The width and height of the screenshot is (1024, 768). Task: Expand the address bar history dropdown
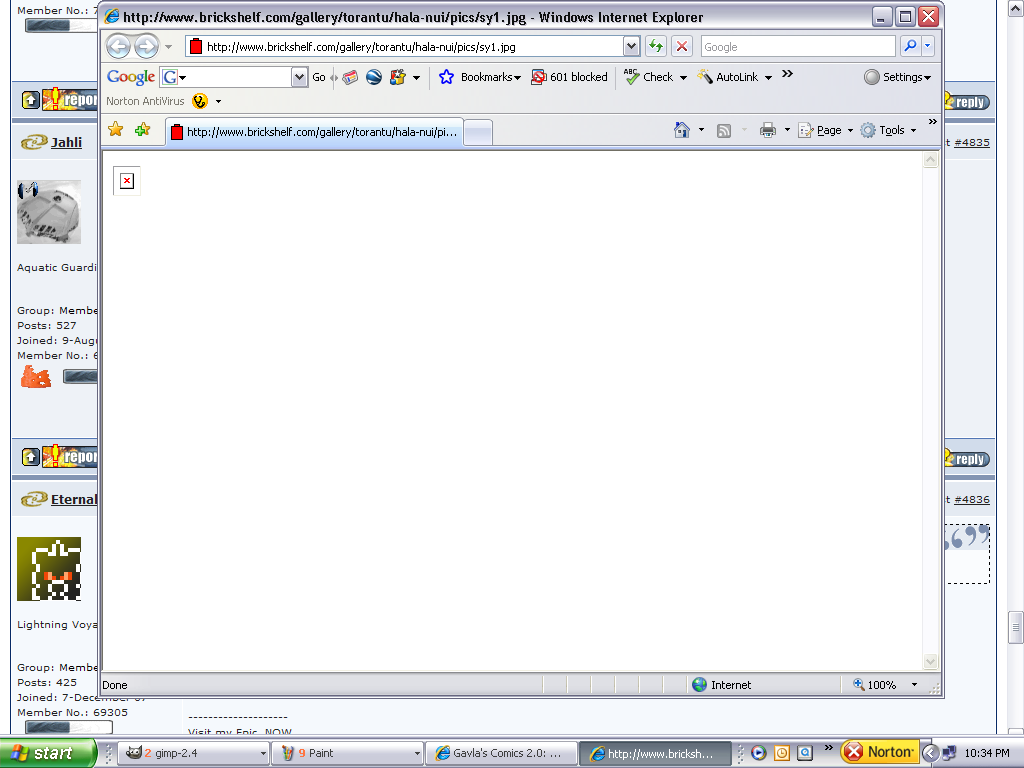tap(631, 46)
